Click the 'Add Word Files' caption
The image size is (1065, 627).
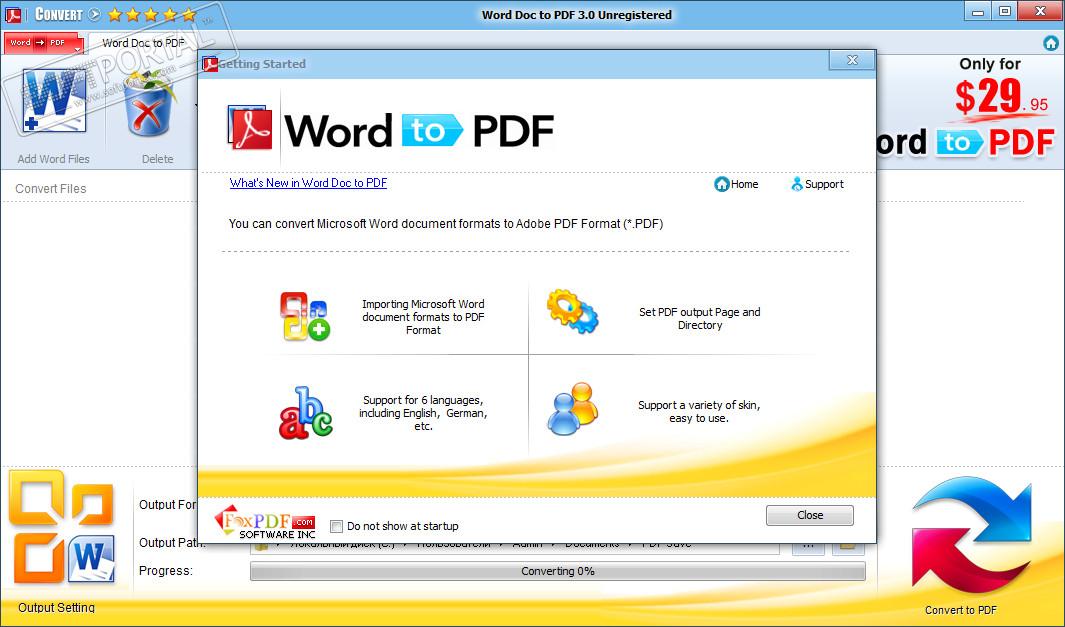(54, 159)
